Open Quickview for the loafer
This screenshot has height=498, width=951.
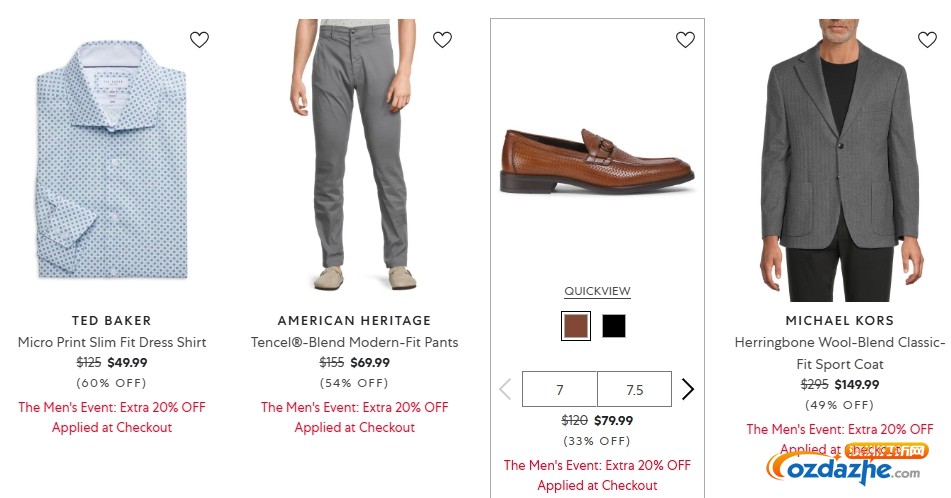[597, 292]
